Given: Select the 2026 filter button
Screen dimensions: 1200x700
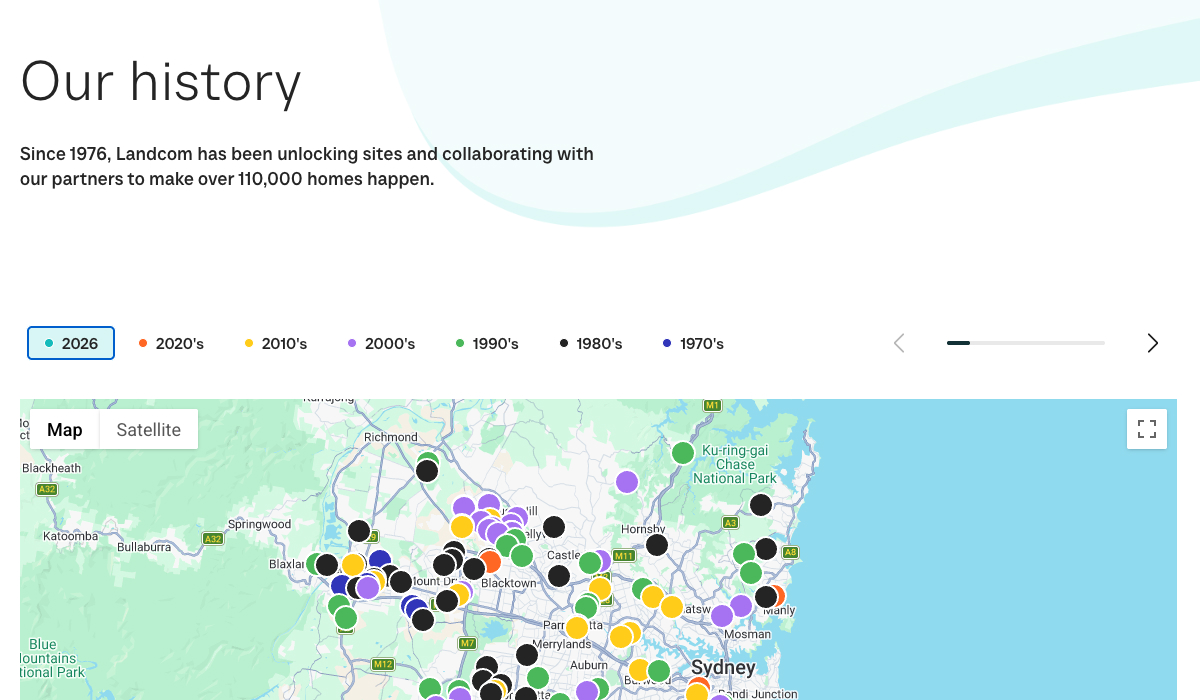Looking at the screenshot, I should tap(71, 343).
